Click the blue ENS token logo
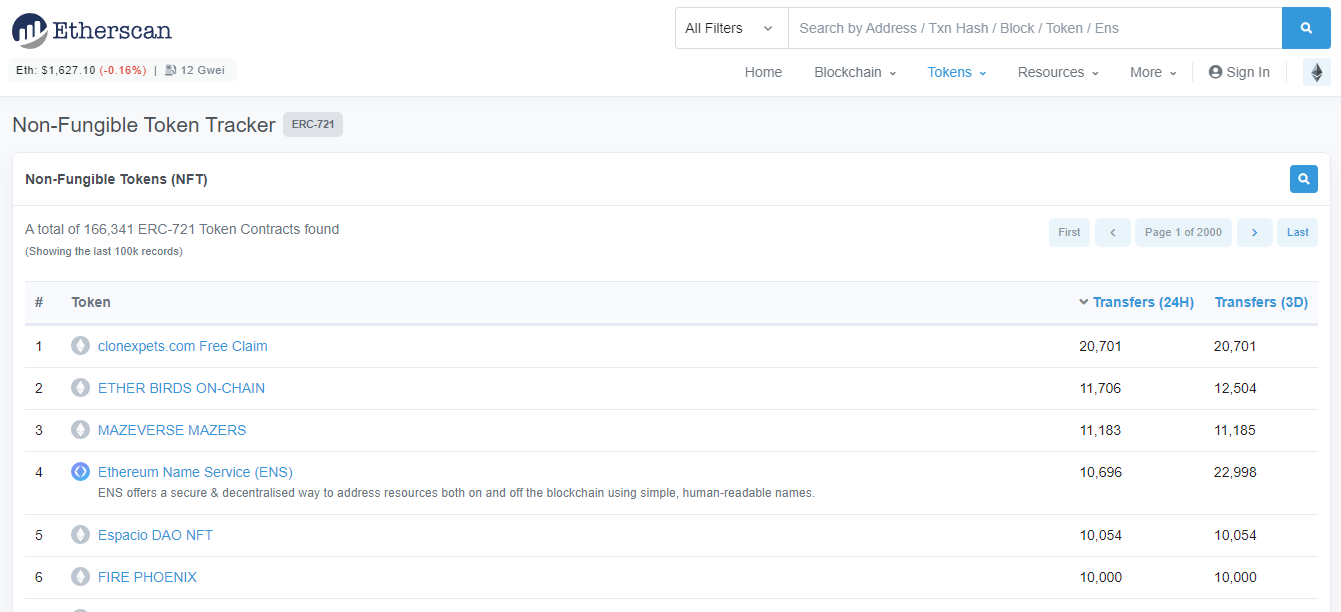Image resolution: width=1341 pixels, height=612 pixels. (x=80, y=472)
